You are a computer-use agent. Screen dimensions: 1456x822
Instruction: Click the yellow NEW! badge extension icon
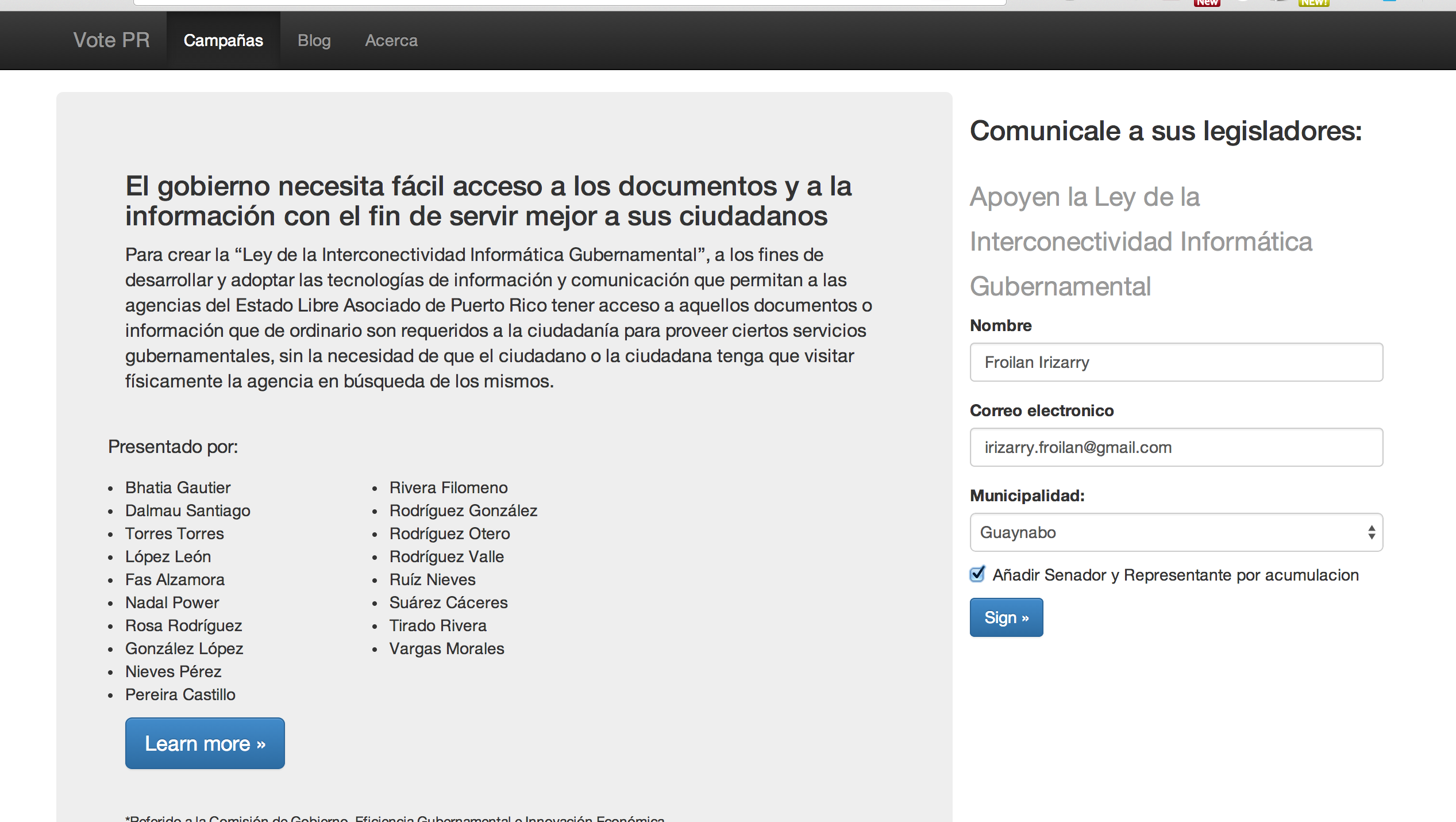point(1314,3)
